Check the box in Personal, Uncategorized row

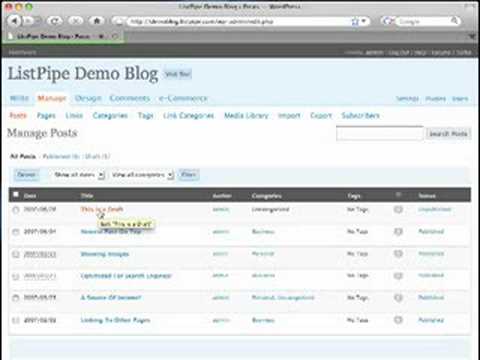click(x=16, y=298)
